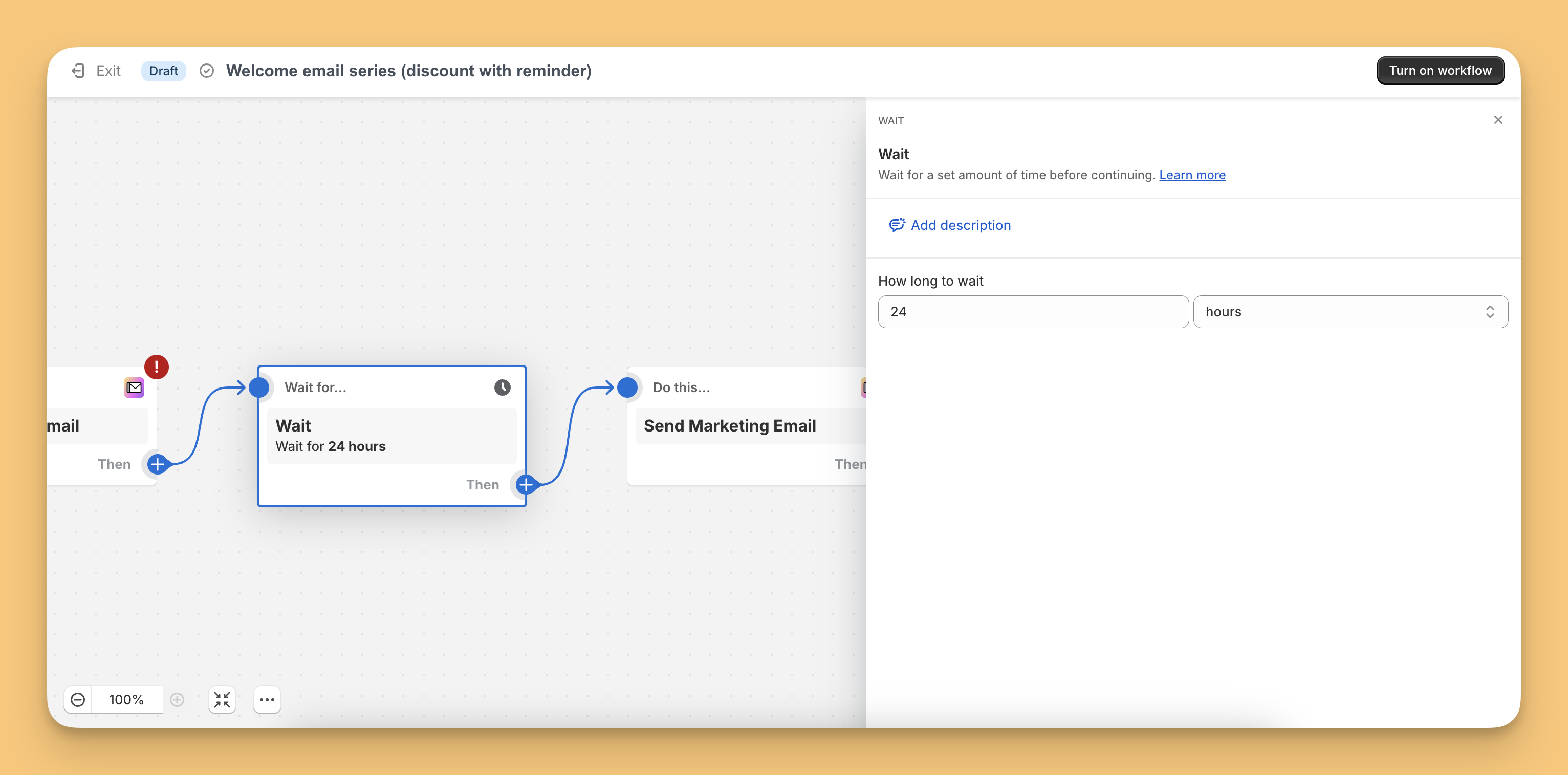This screenshot has width=1568, height=775.
Task: Close the Wait side panel
Action: [1498, 120]
